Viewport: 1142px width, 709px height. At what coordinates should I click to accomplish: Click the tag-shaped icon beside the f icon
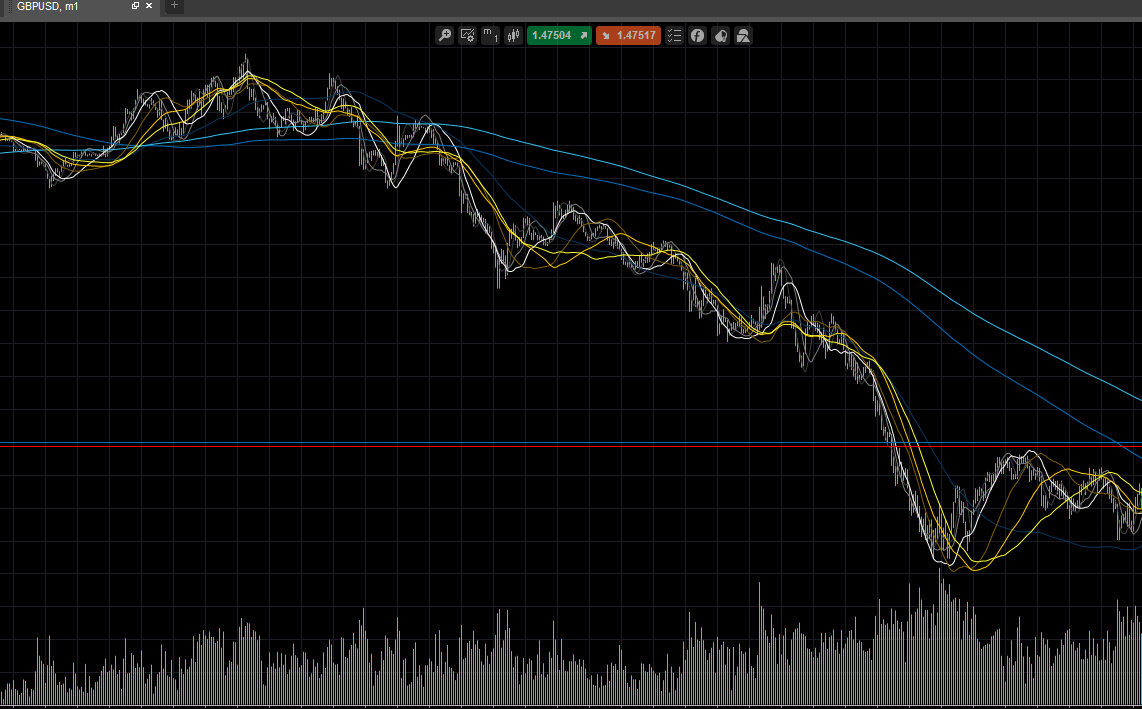tap(720, 36)
